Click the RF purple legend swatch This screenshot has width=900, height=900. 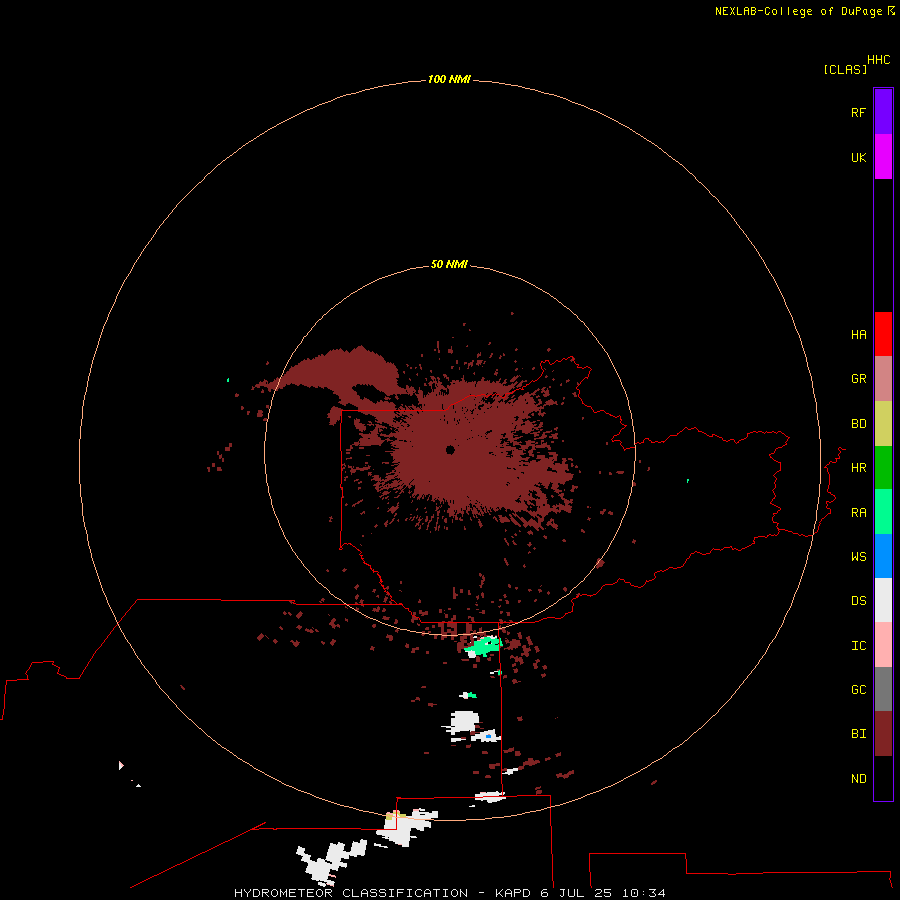pyautogui.click(x=883, y=112)
